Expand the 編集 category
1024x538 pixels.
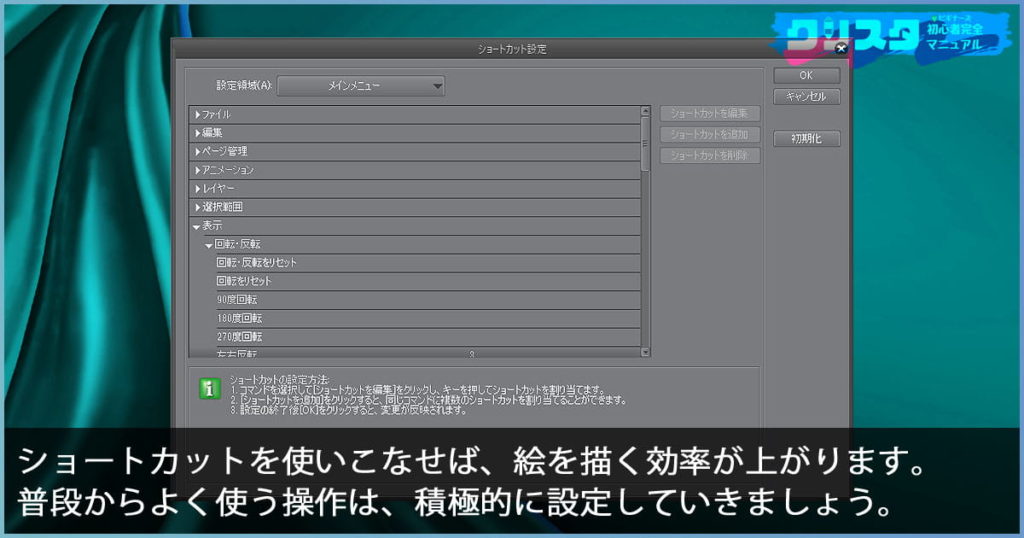[x=197, y=133]
